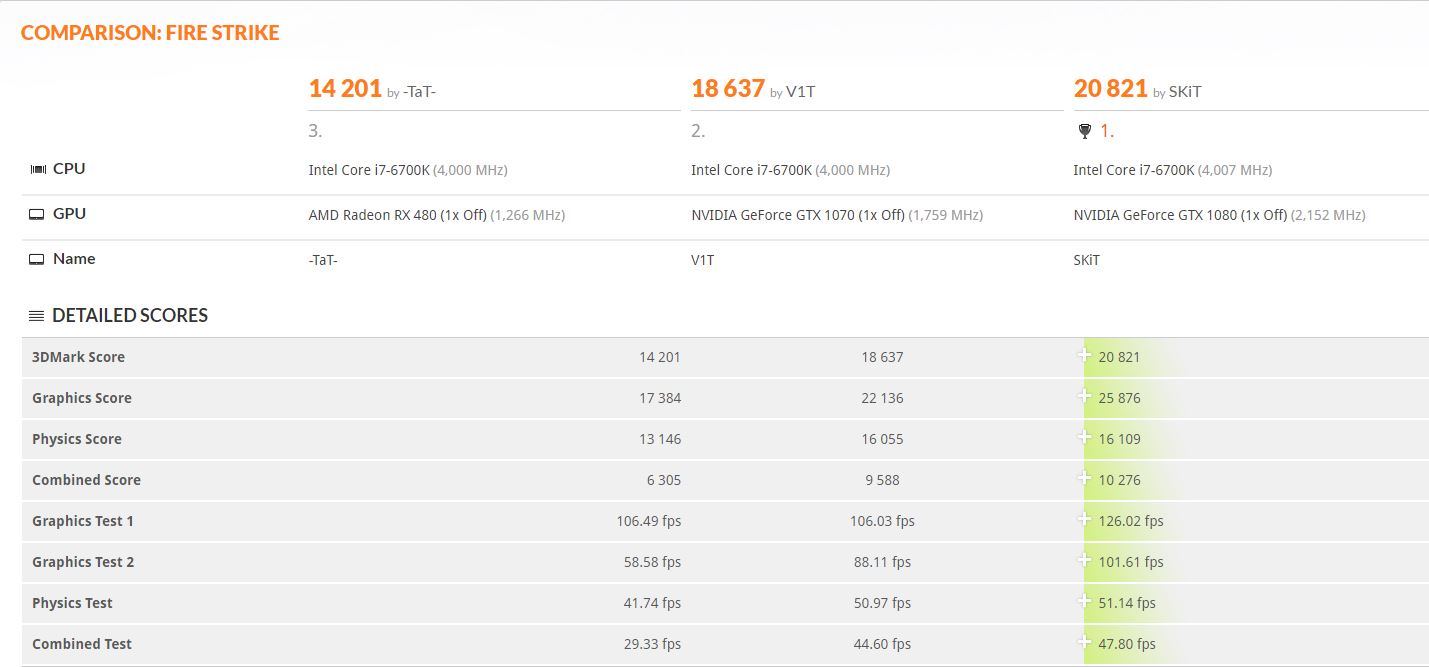Click the plus icon in Graphics Test 1 row
The height and width of the screenshot is (667, 1429).
tap(1085, 519)
